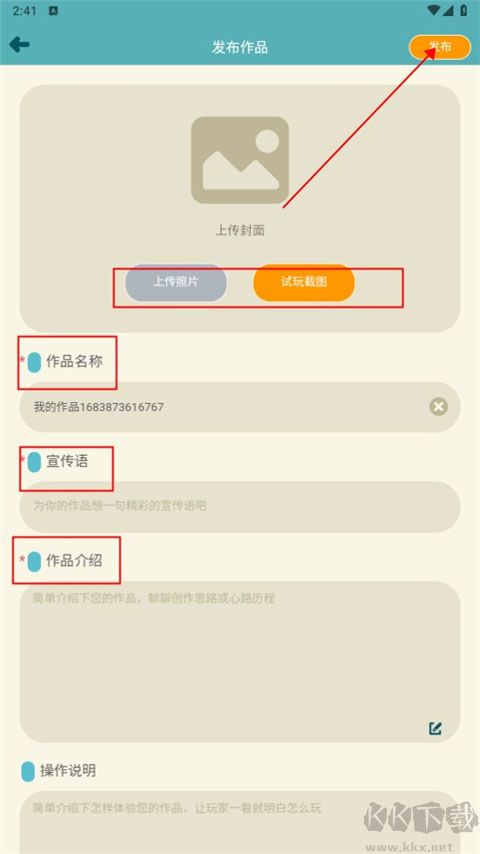
Task: Click the 作品名称 name input field
Action: coord(240,407)
